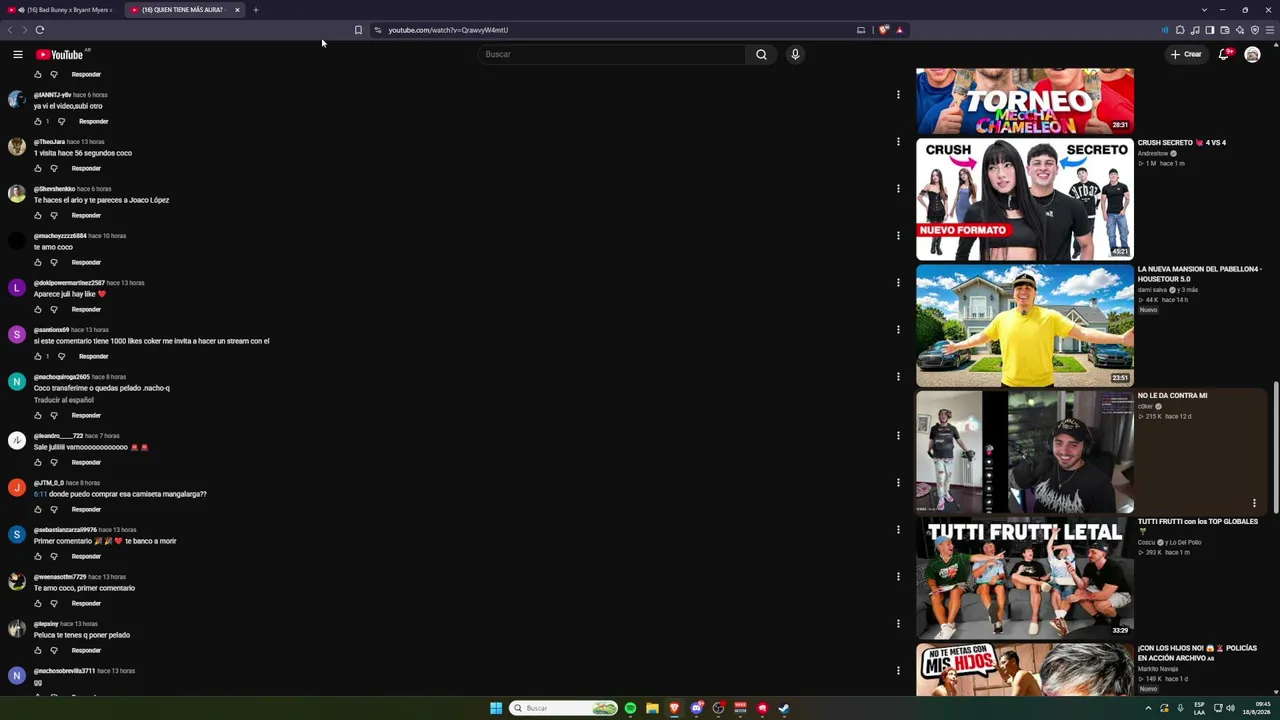Switch to the Bad Bunny x Bryant Myers tab
This screenshot has width=1280, height=720.
[60, 10]
